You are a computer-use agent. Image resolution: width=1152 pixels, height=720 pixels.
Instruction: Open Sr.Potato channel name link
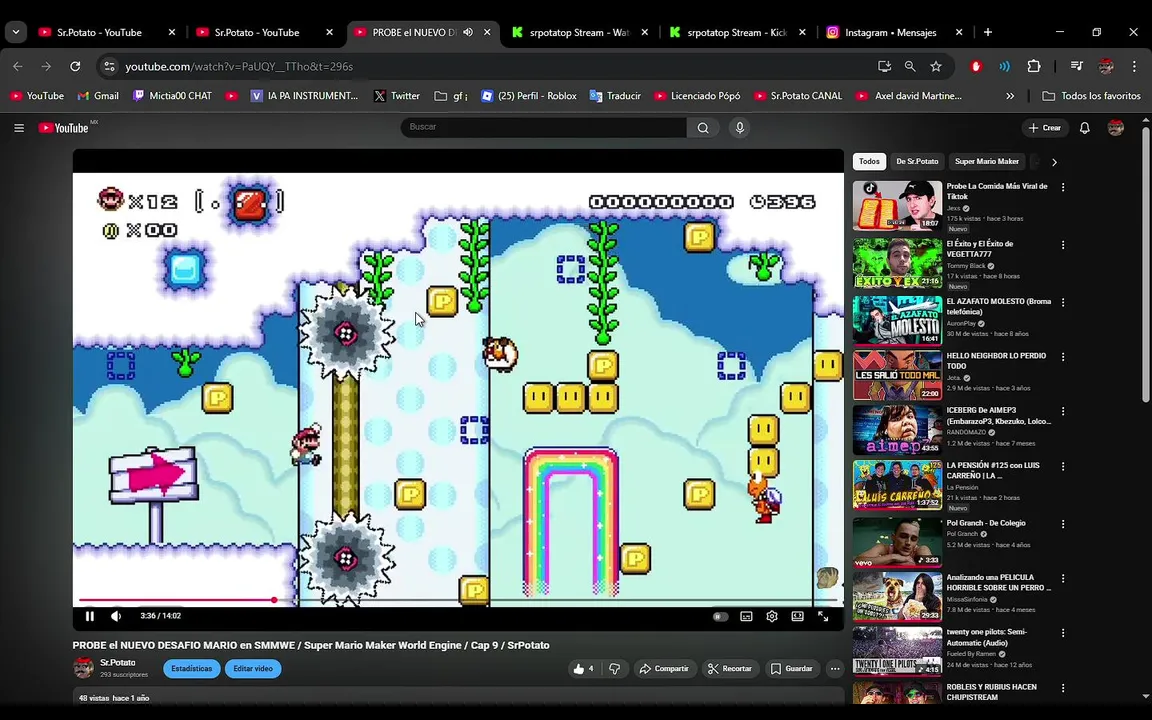[x=118, y=663]
